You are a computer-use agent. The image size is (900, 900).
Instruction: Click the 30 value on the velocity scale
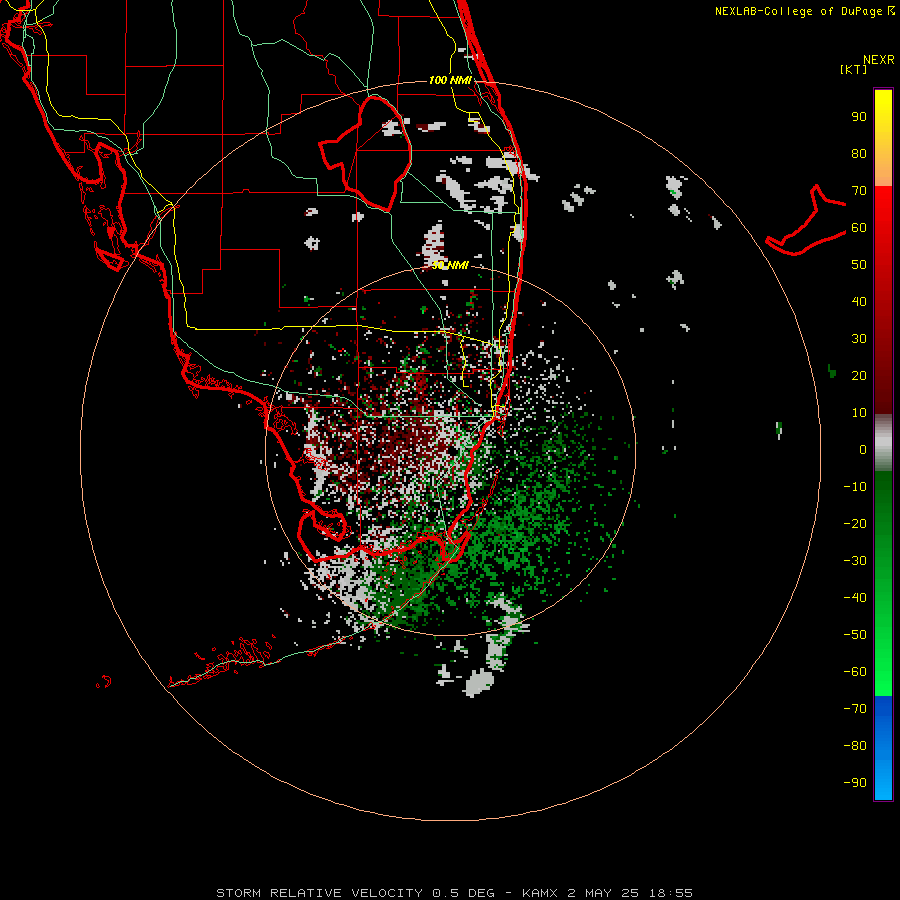859,339
